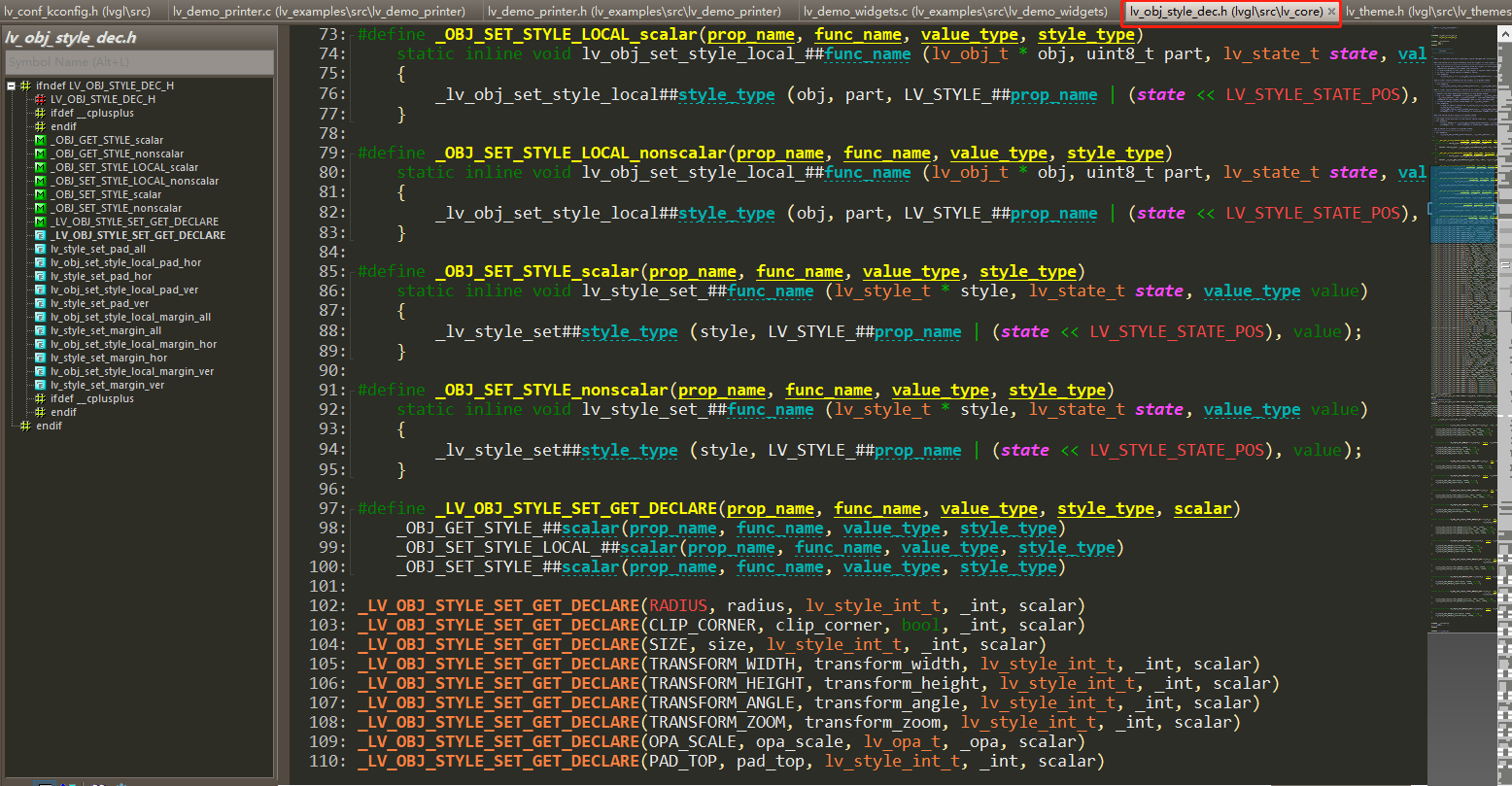Jump to lv_style_set_margin_ver symbol

click(107, 385)
